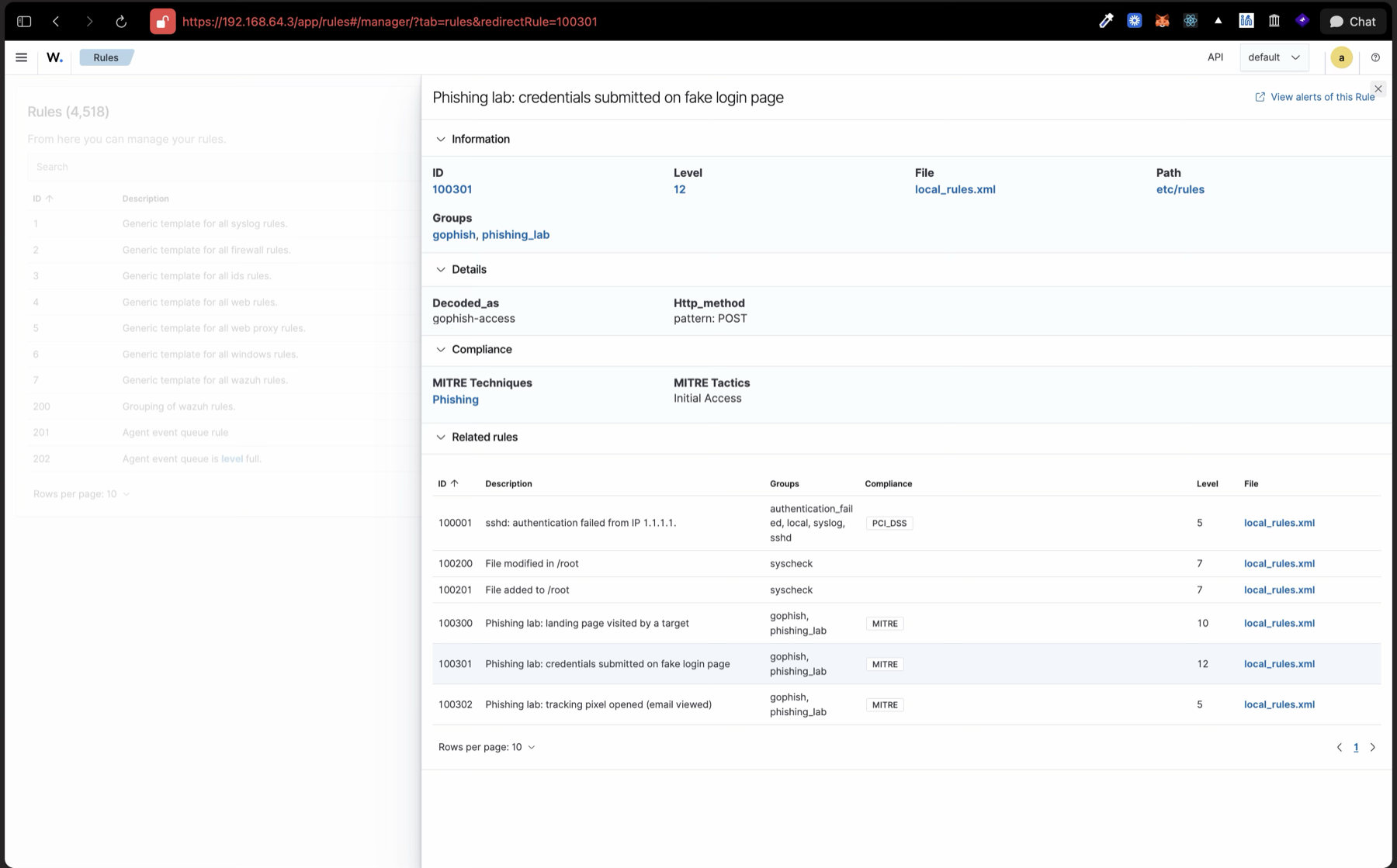Click the PCI_DSS compliance badge
The height and width of the screenshot is (868, 1397).
(x=889, y=524)
